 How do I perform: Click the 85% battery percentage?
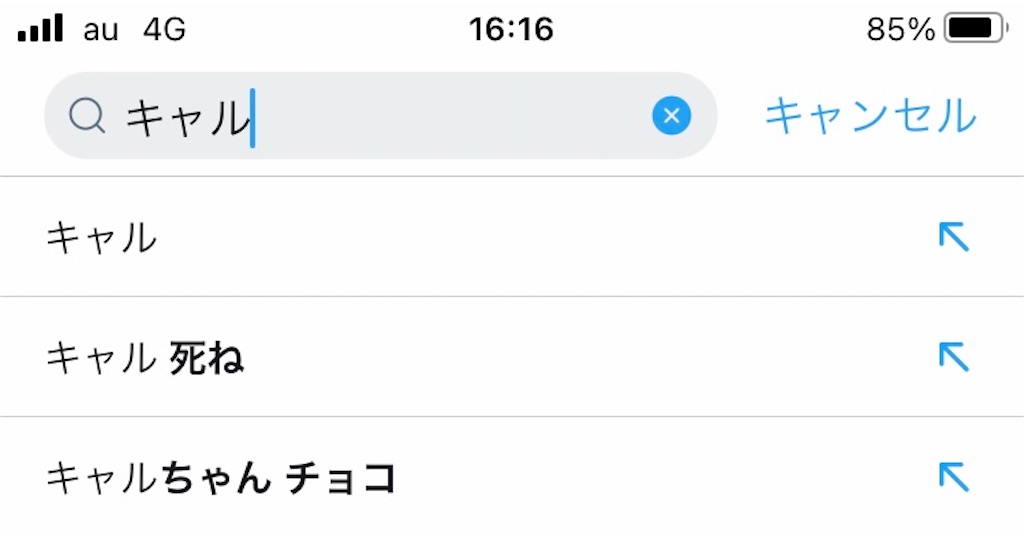(x=900, y=30)
